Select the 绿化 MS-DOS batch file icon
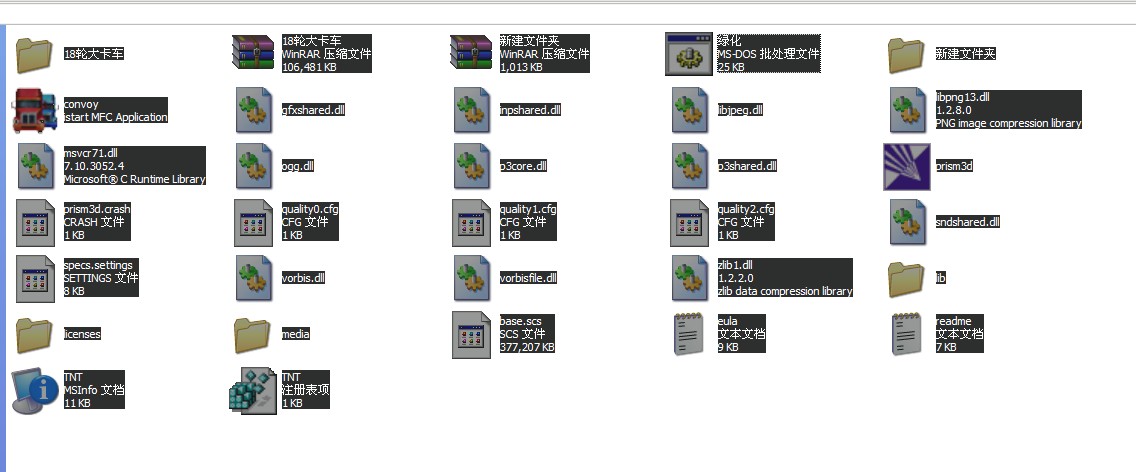1136x472 pixels. (x=689, y=54)
